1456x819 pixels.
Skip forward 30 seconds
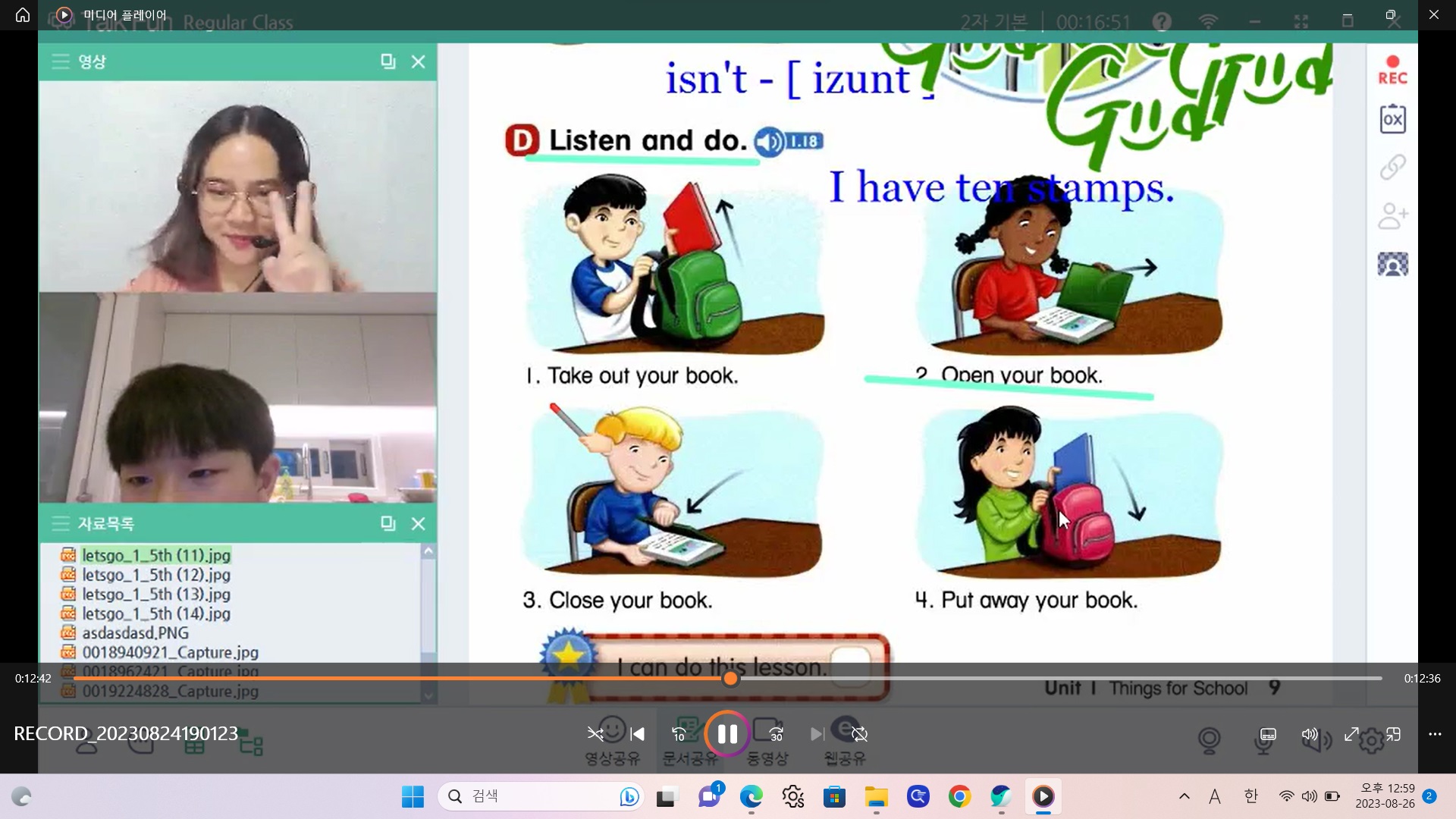(x=776, y=733)
